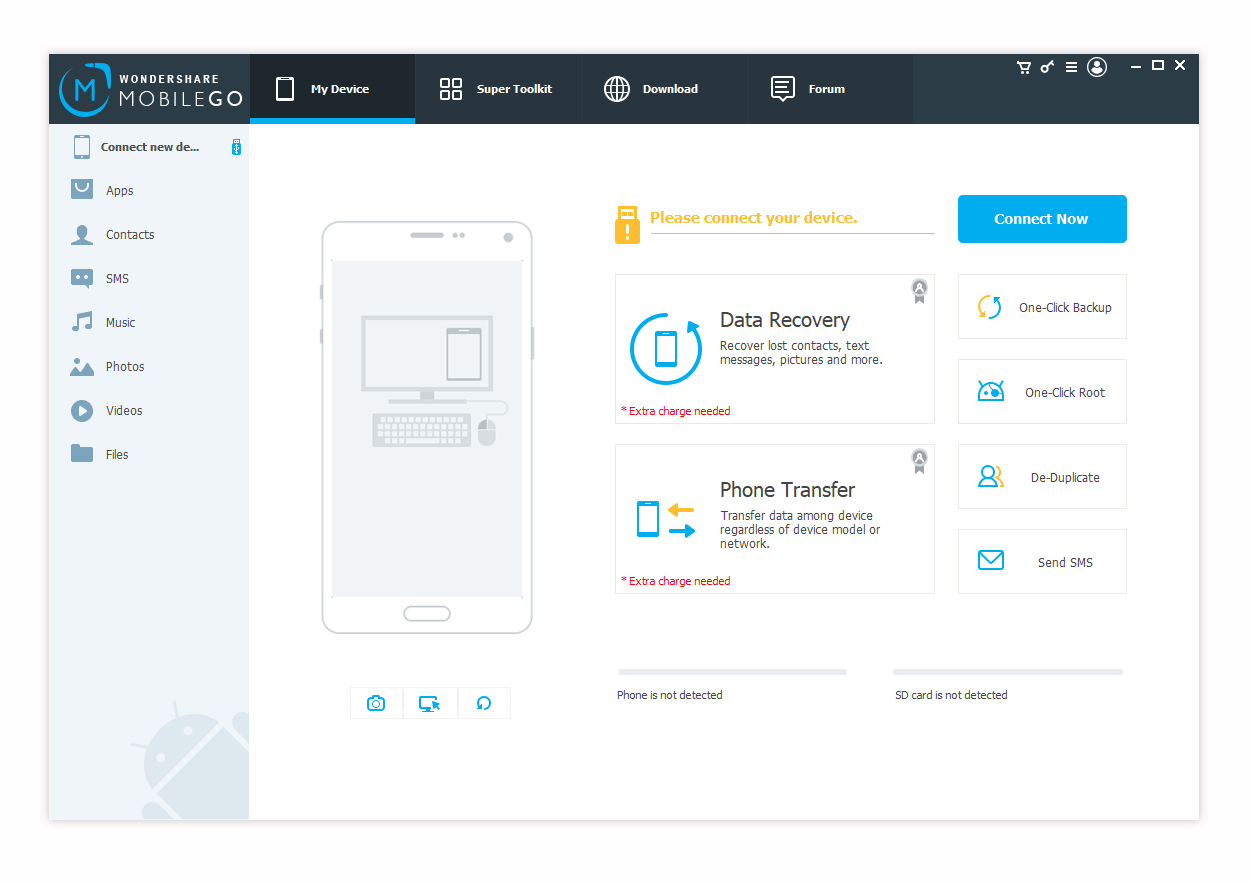
Task: Select Connect new device entry
Action: pos(149,147)
